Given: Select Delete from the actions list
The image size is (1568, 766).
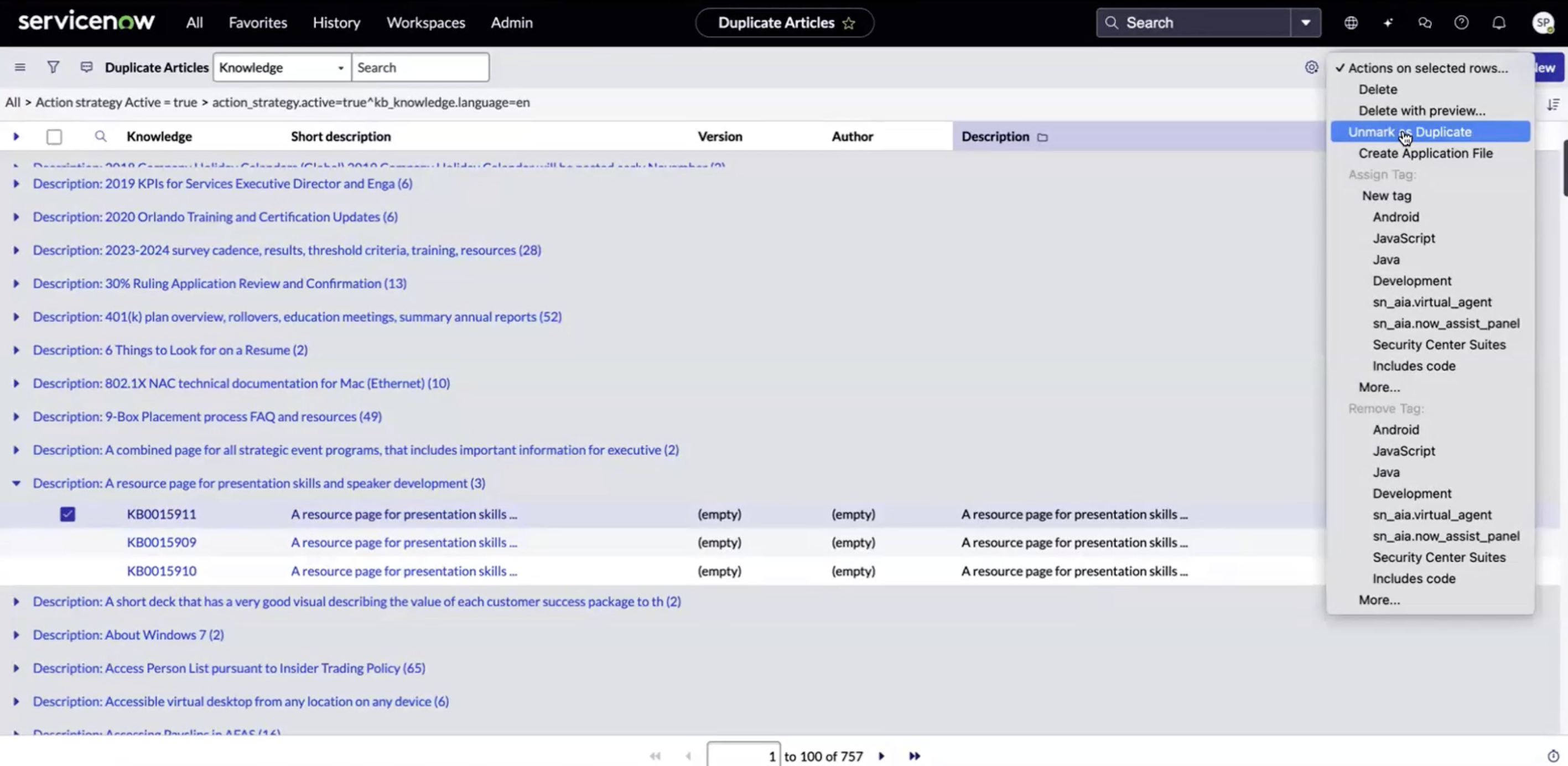Looking at the screenshot, I should (1377, 89).
